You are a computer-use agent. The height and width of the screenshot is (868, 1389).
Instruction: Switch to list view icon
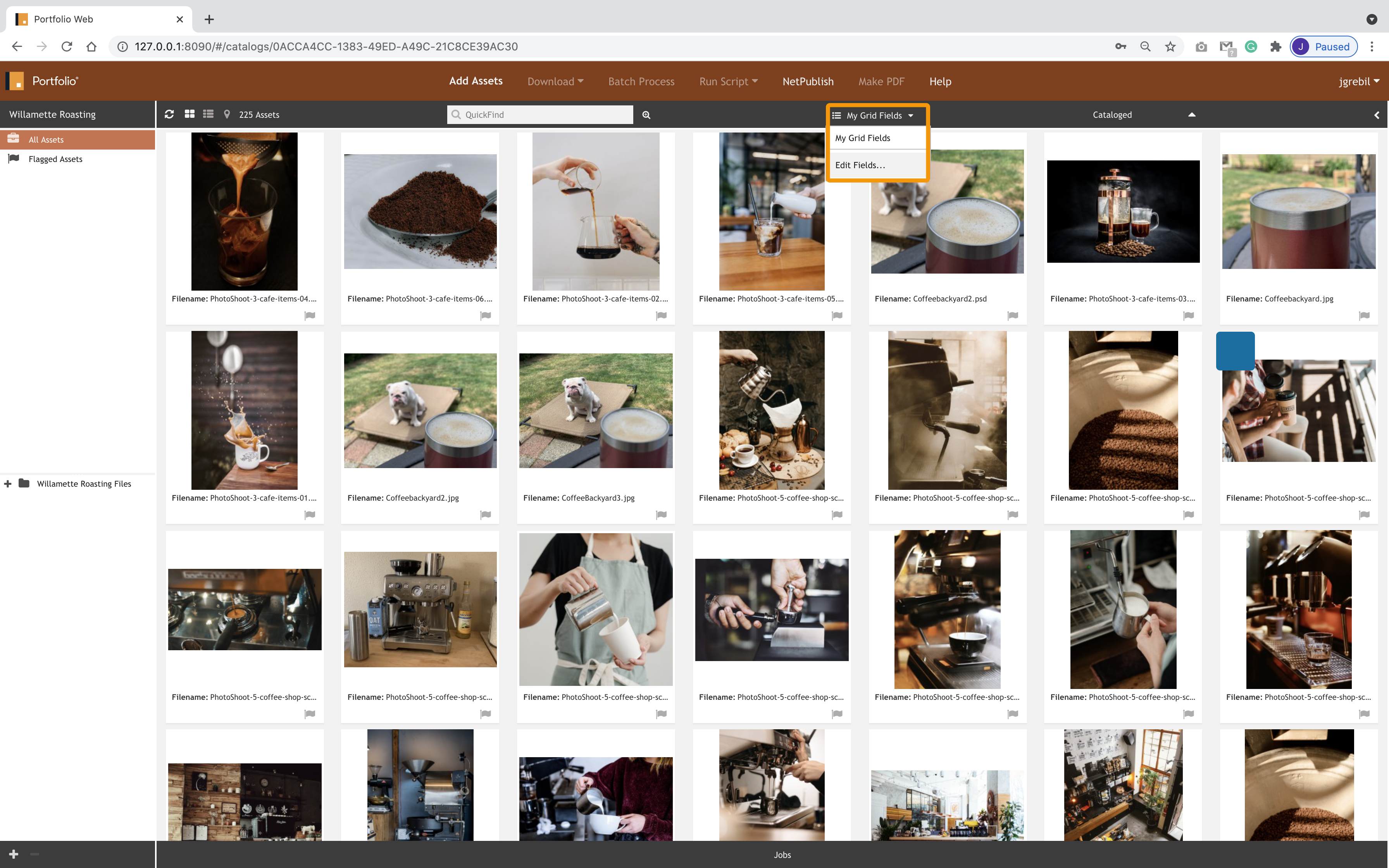(209, 114)
